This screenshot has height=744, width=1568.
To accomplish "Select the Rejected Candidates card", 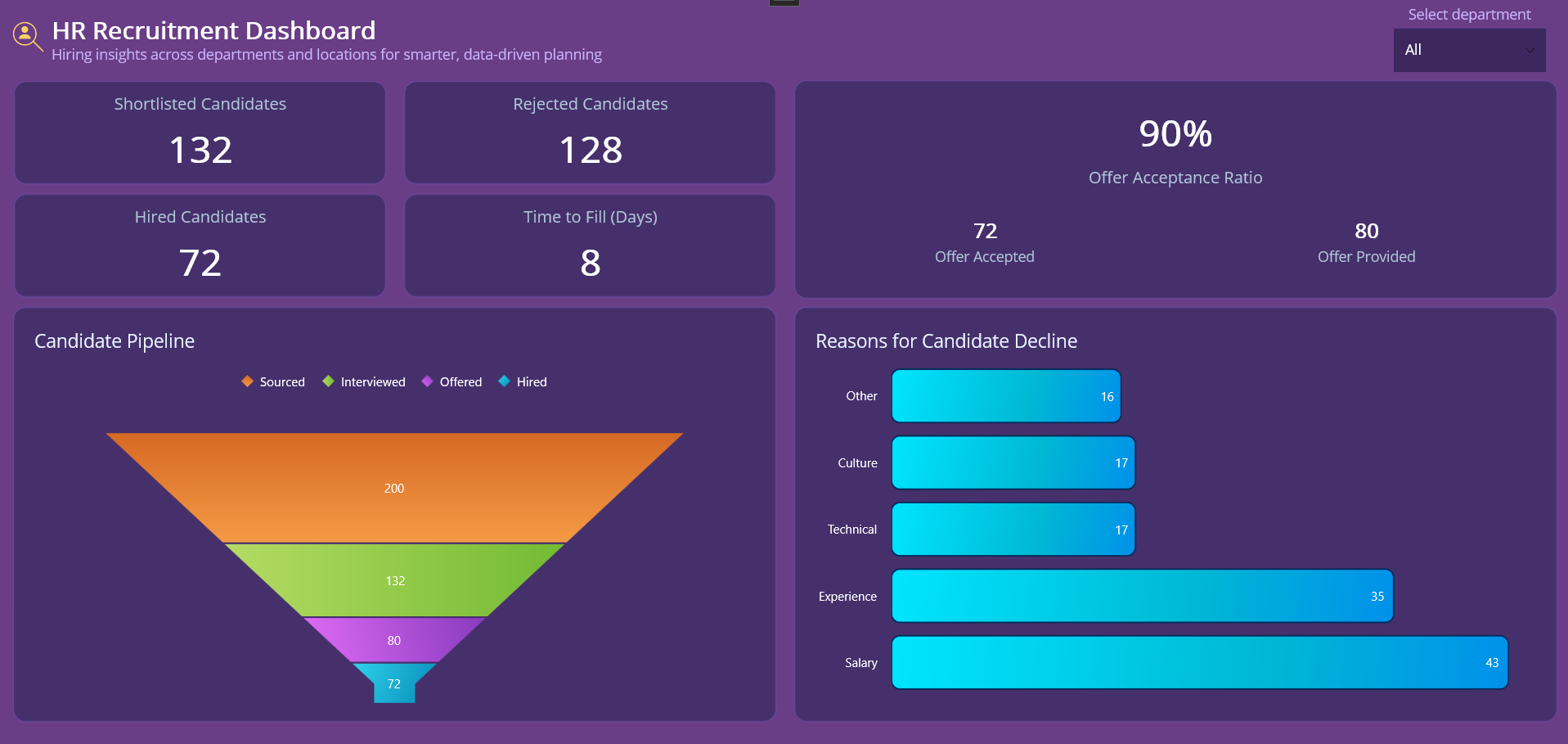I will pyautogui.click(x=590, y=133).
